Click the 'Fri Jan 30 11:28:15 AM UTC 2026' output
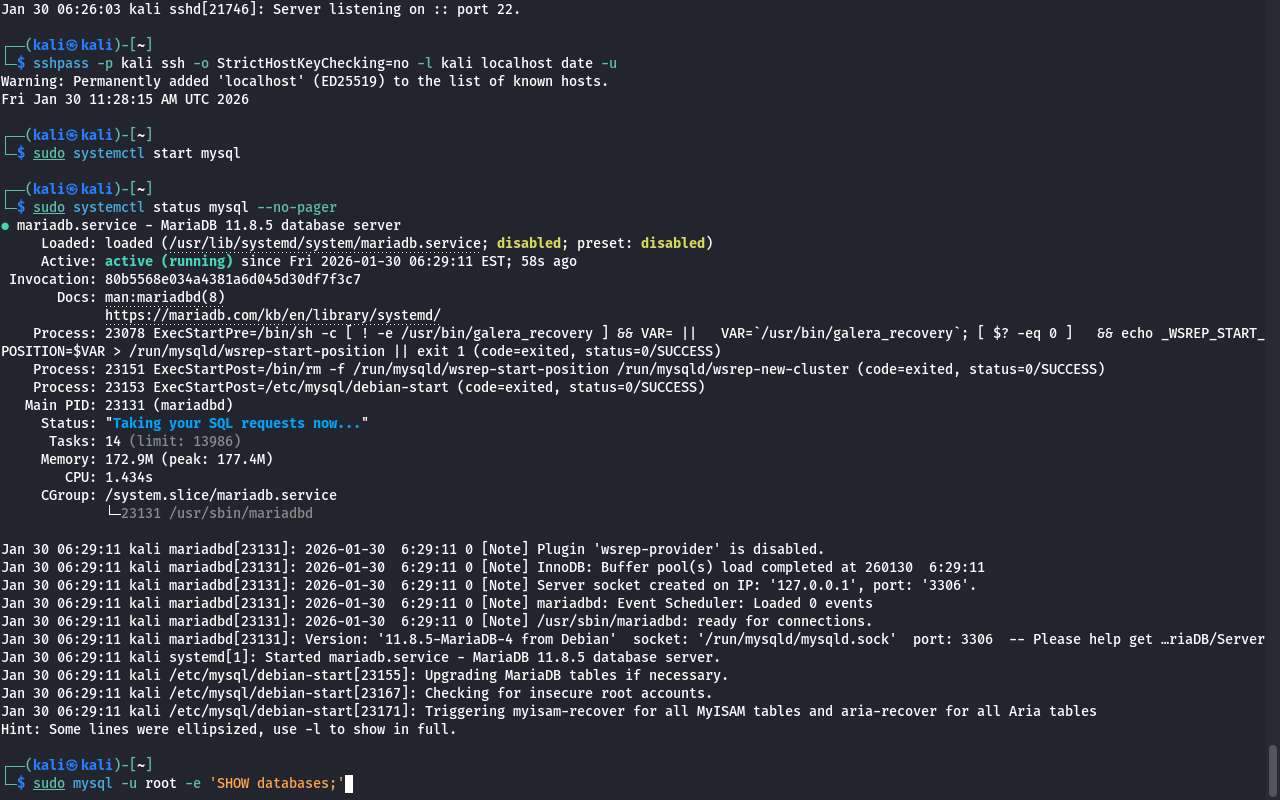 click(125, 99)
